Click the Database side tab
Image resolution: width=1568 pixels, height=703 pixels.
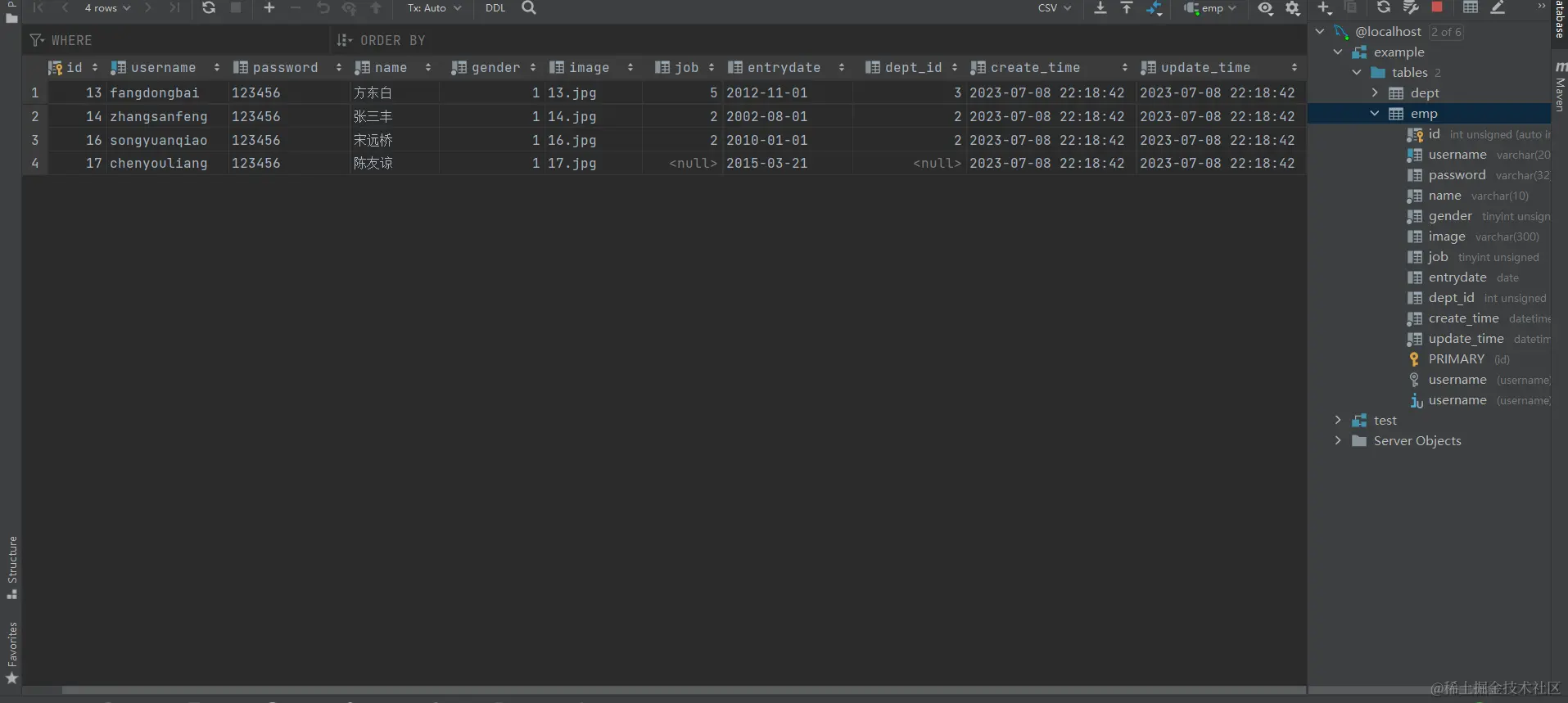[1560, 20]
